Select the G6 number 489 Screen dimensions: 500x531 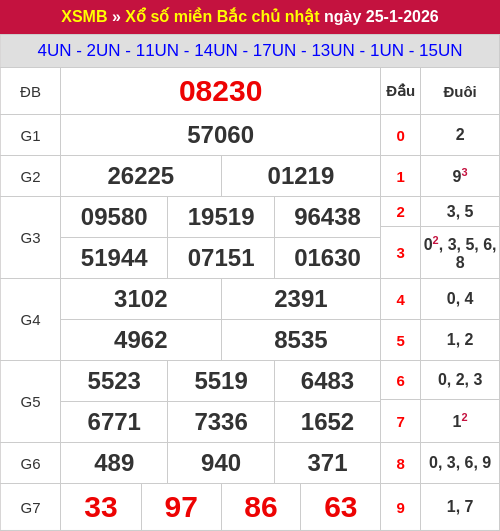tap(114, 463)
